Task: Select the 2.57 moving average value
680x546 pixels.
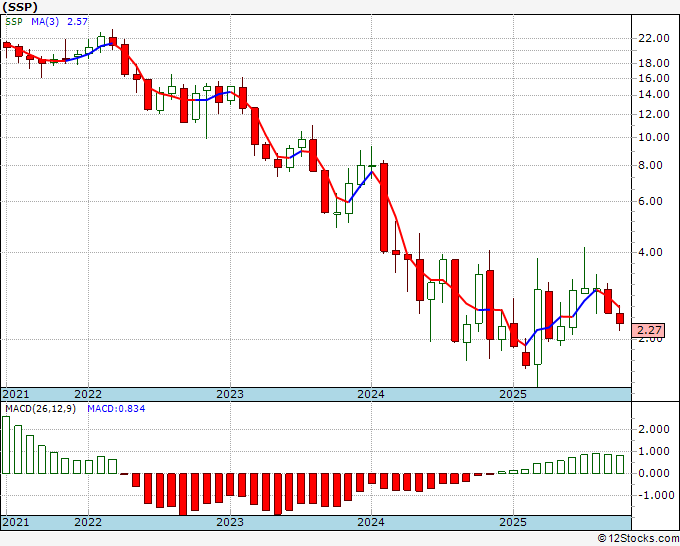Action: (77, 22)
